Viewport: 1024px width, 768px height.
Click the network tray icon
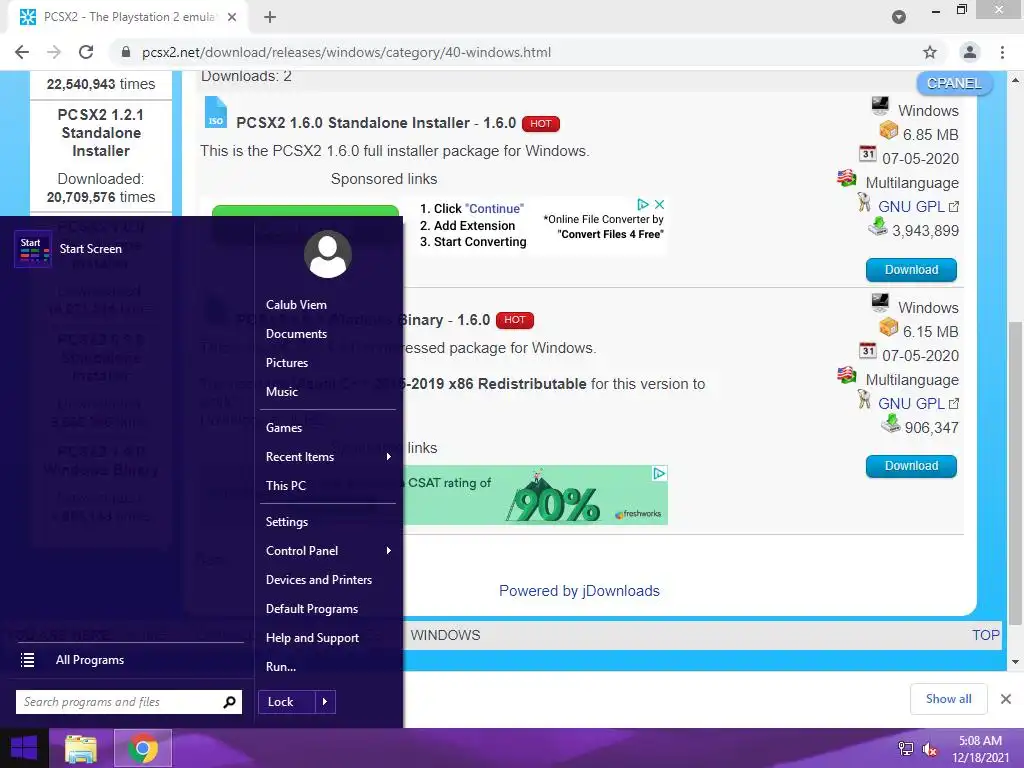click(906, 749)
